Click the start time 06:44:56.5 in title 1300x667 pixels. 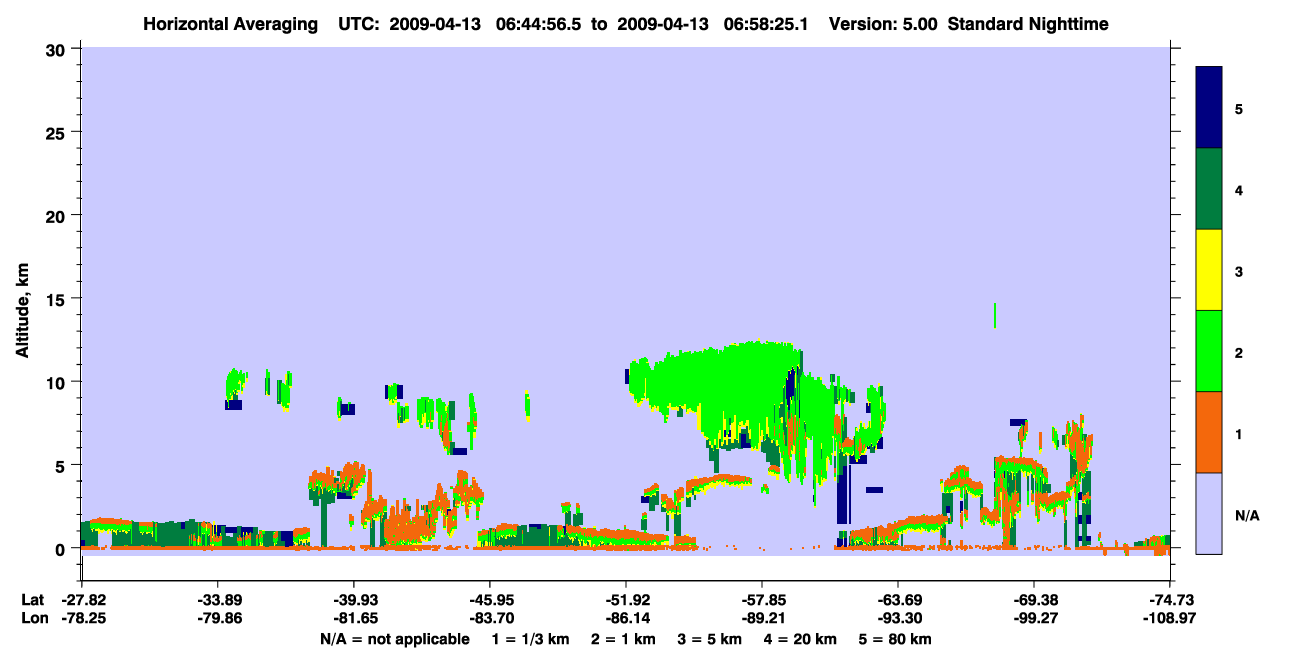(x=539, y=23)
